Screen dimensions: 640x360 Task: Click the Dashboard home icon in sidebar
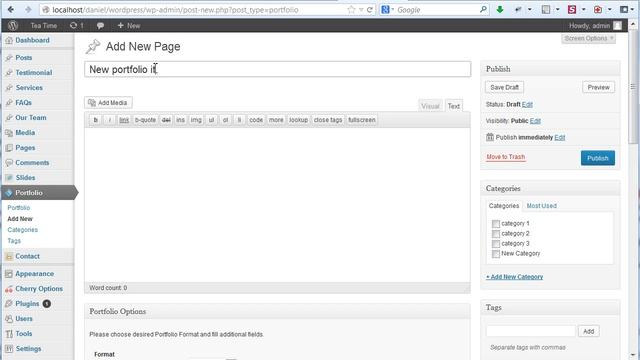[9, 40]
